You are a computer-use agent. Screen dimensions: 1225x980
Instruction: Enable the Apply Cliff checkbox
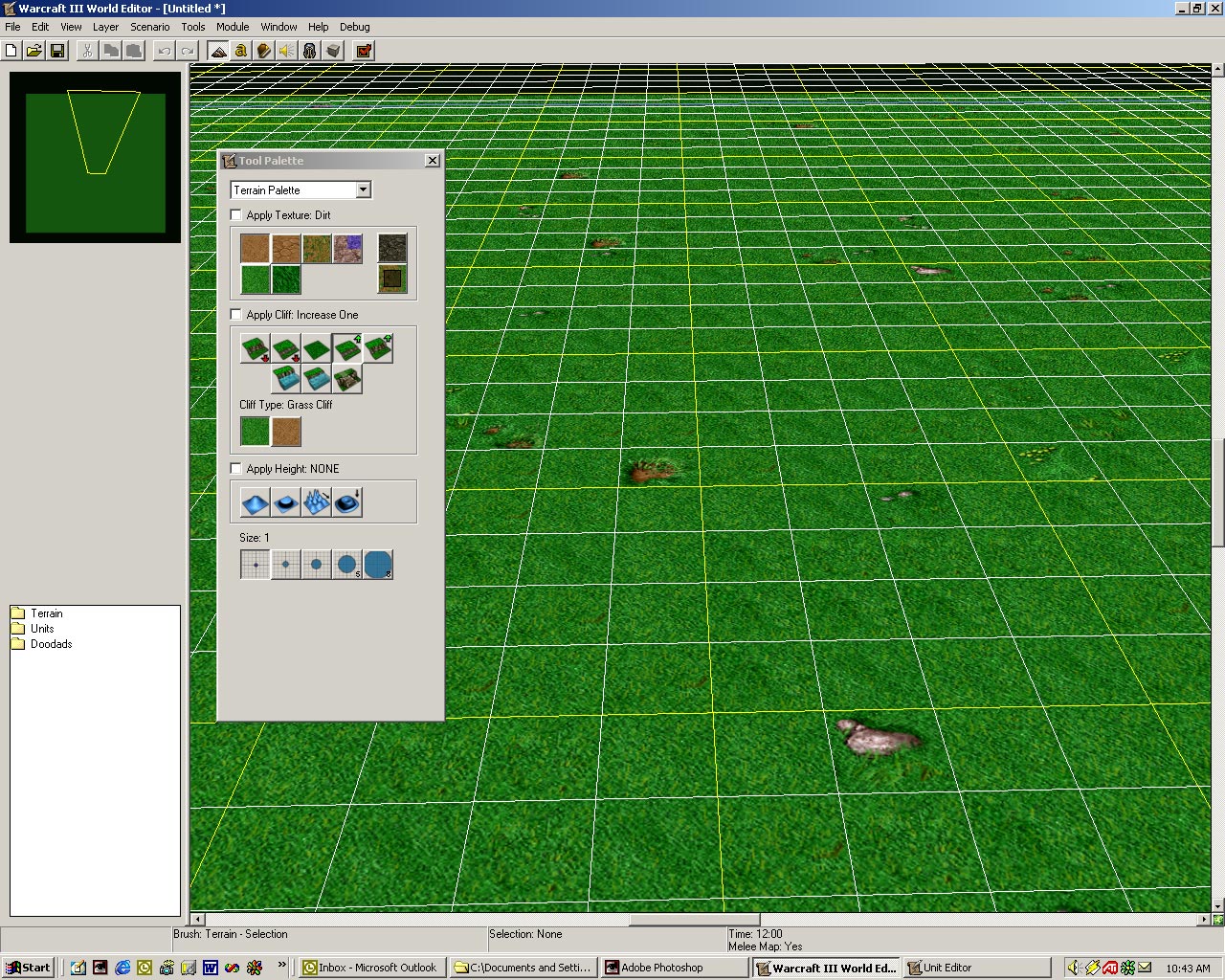coord(236,315)
